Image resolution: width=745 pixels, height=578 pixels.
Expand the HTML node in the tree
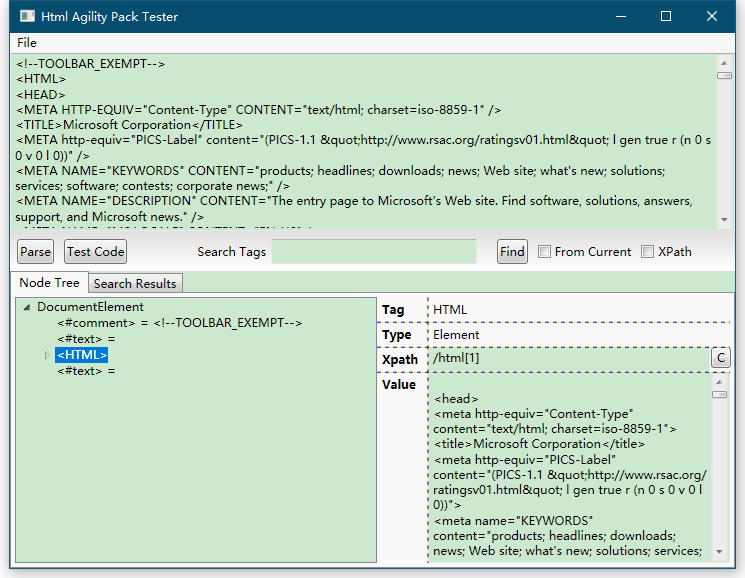[46, 355]
